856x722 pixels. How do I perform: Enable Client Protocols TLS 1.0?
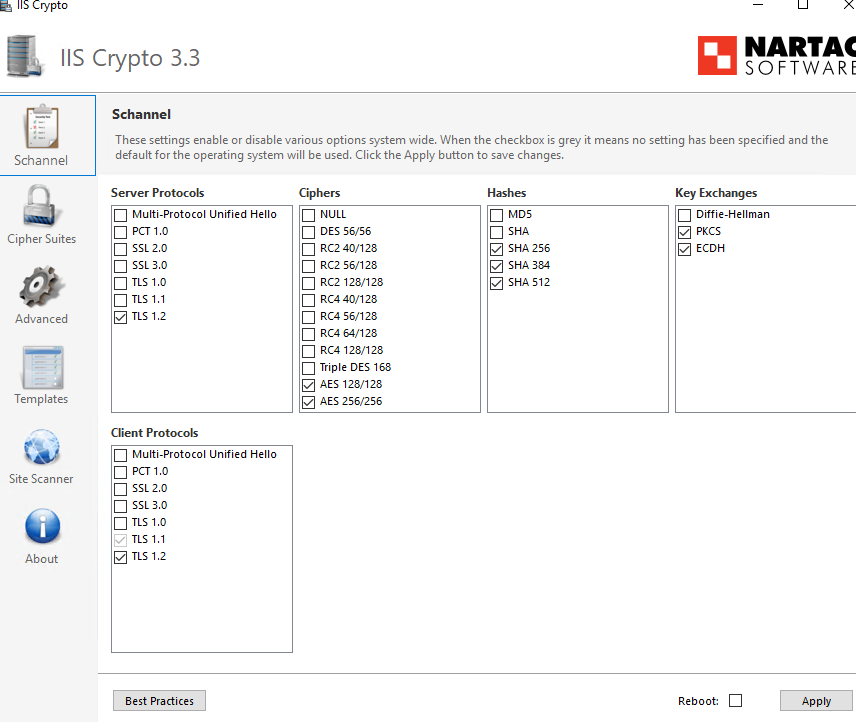121,523
